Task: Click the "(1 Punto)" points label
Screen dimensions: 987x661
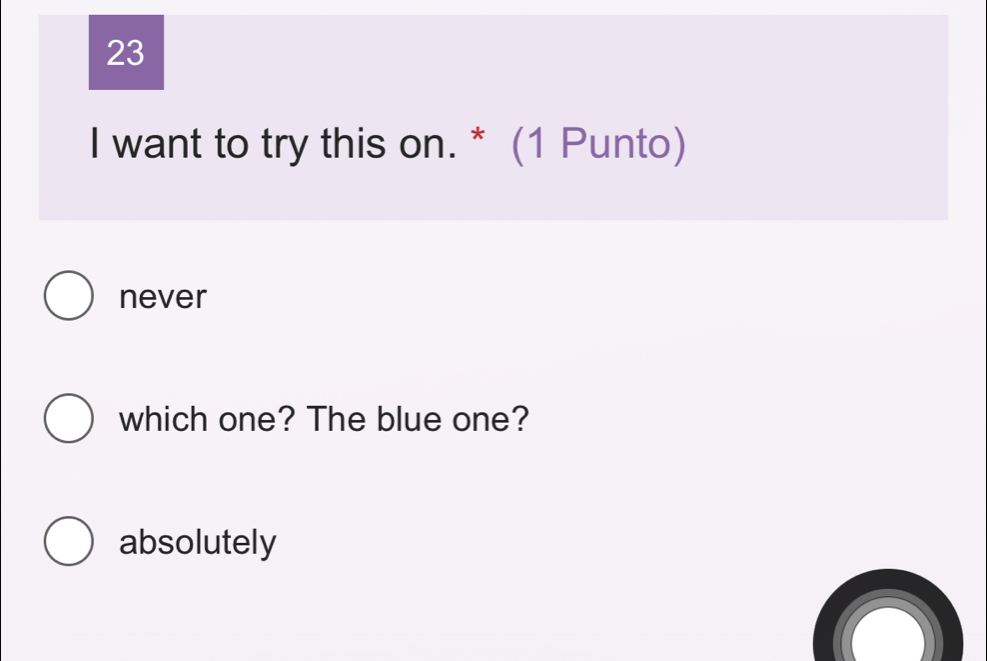Action: point(599,145)
